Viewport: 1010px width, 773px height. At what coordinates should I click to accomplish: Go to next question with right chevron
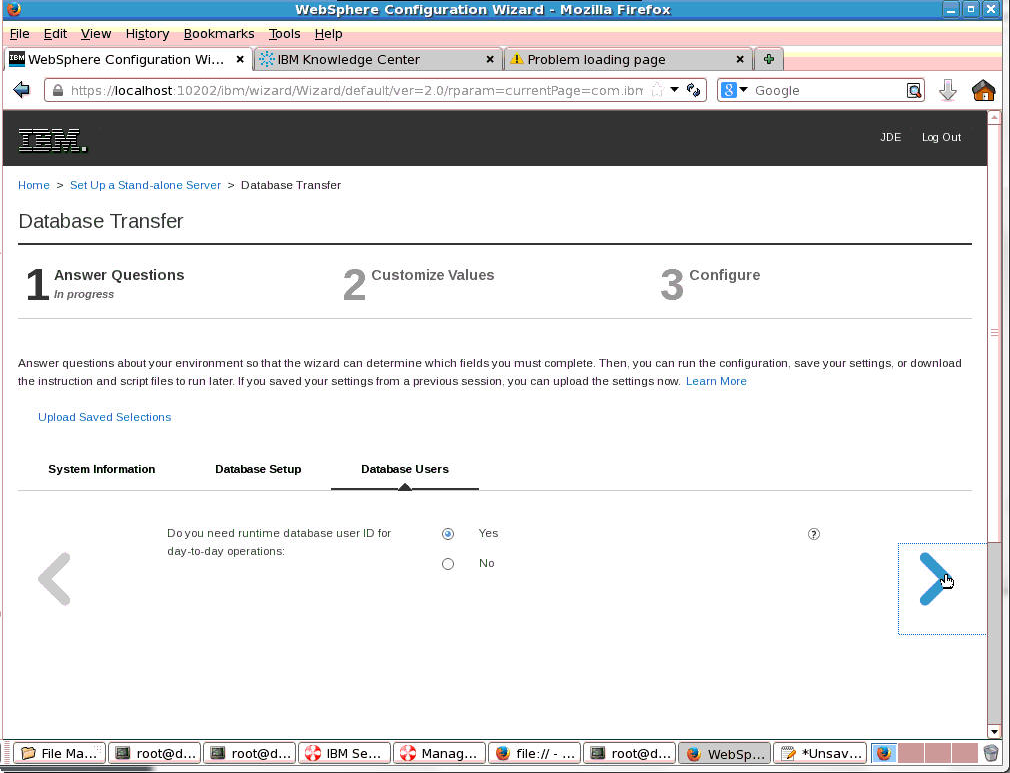[934, 579]
